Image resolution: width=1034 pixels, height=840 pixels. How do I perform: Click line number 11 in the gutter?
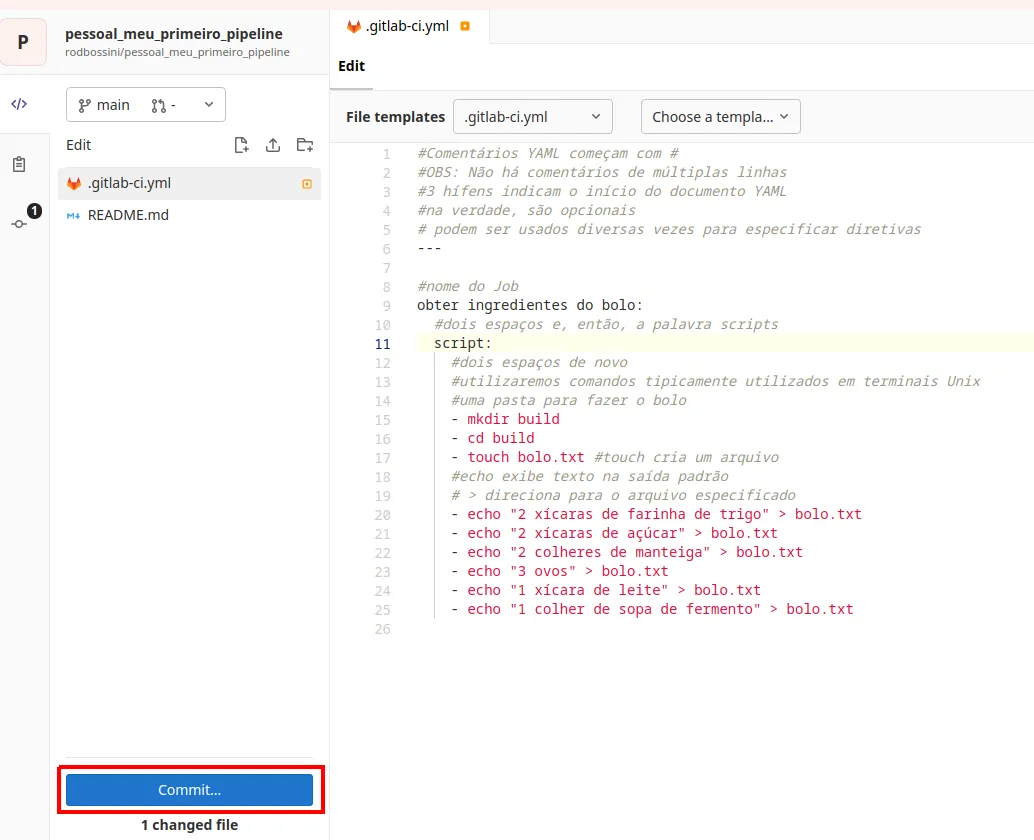382,344
